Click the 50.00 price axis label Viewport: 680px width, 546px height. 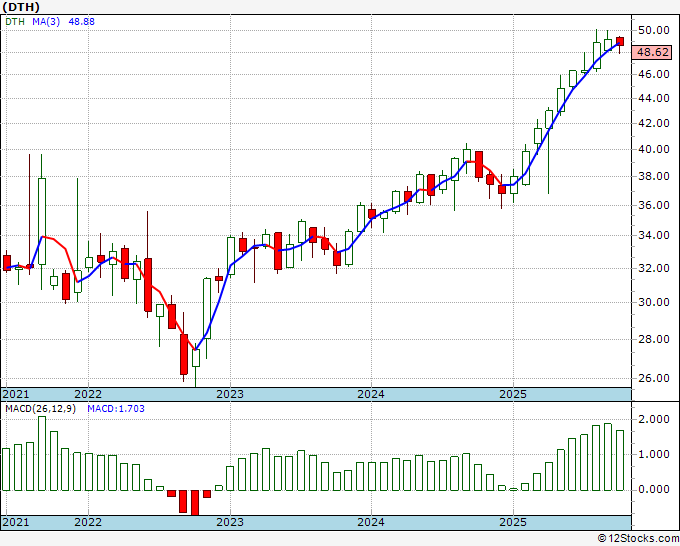(654, 30)
